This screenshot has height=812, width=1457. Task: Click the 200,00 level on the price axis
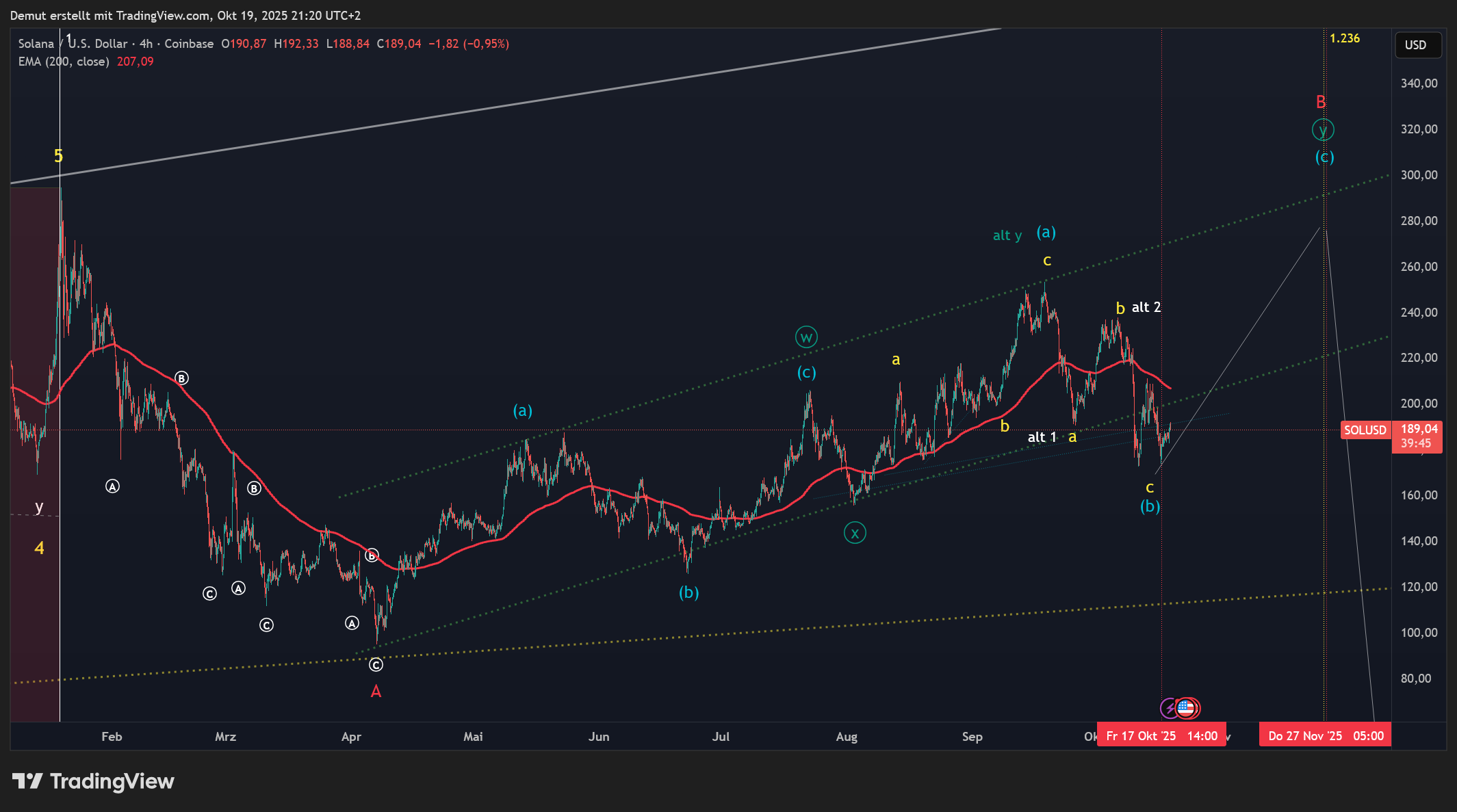1419,404
